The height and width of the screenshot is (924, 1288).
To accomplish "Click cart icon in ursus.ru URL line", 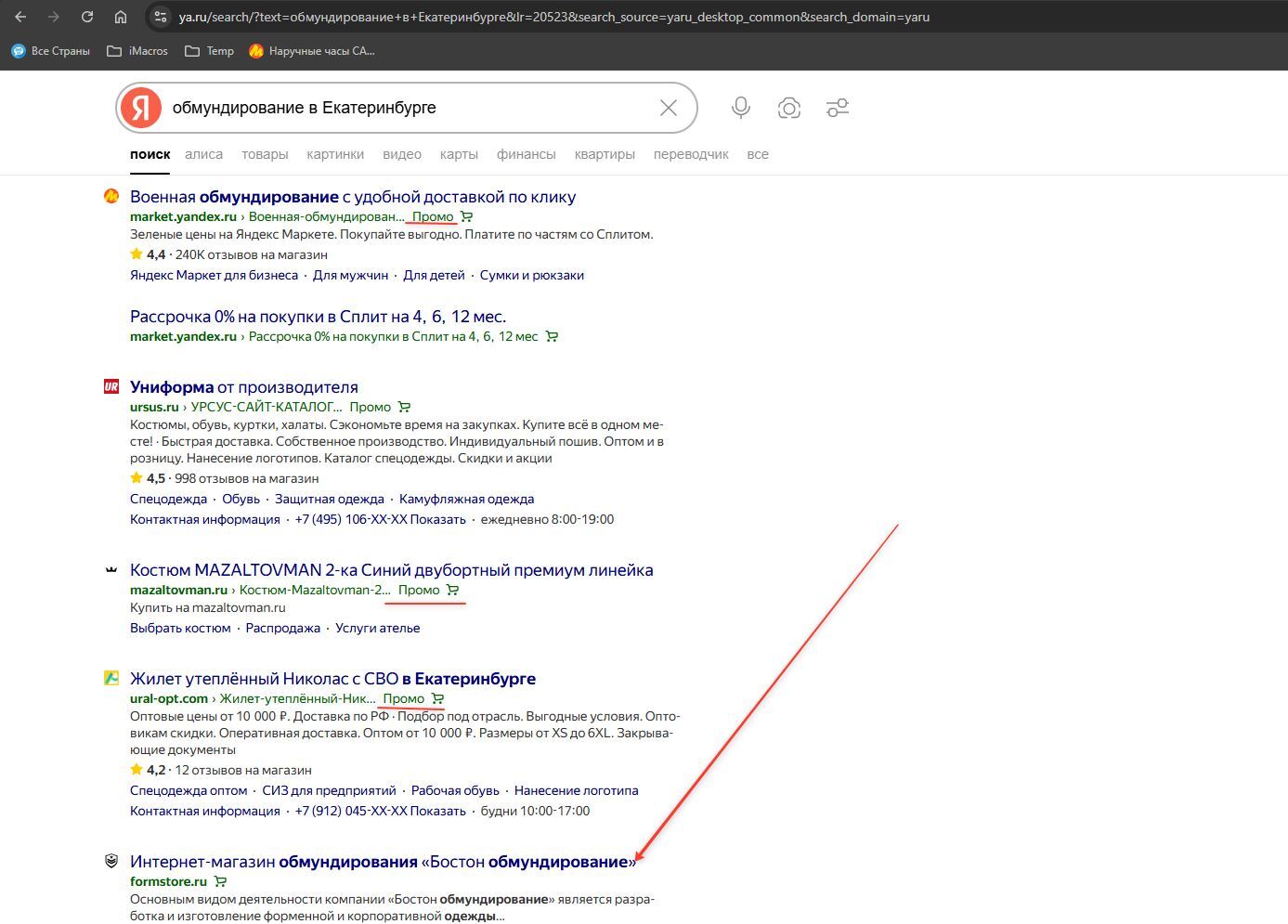I will click(x=404, y=407).
